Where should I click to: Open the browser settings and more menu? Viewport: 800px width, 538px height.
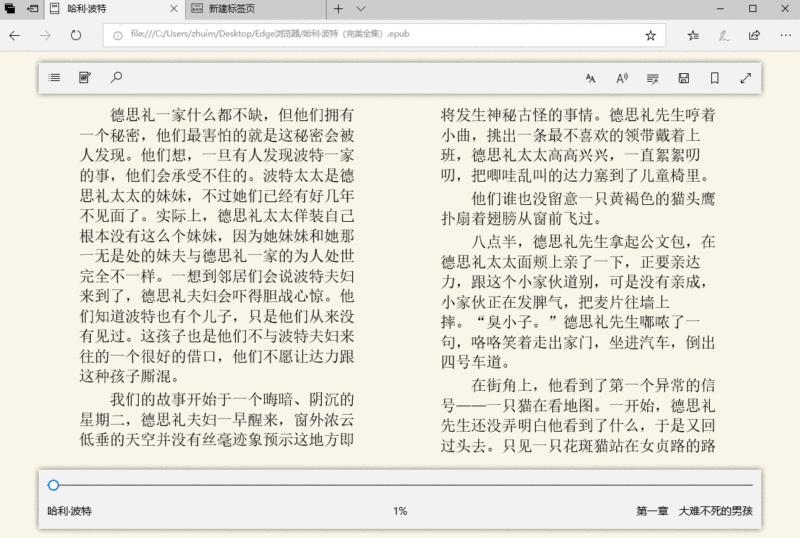coord(783,35)
